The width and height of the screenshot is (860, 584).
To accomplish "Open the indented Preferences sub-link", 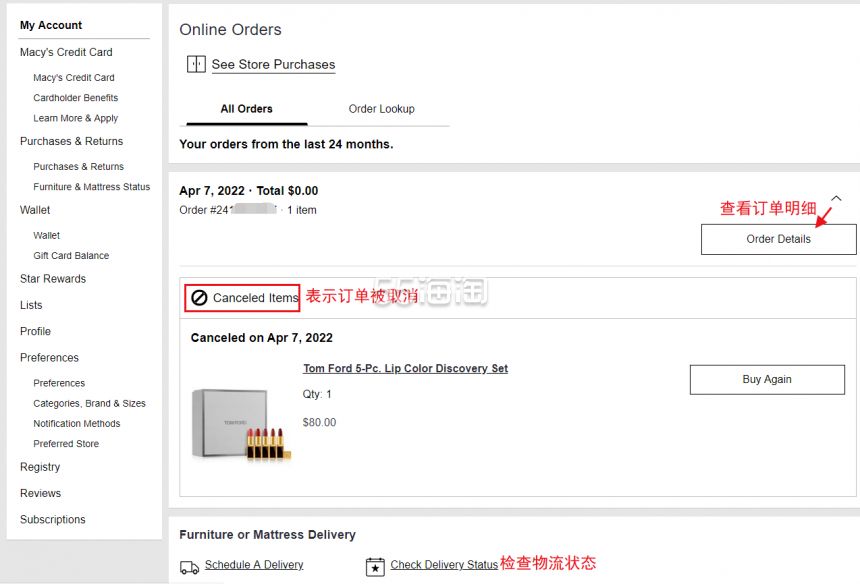I will (x=59, y=383).
